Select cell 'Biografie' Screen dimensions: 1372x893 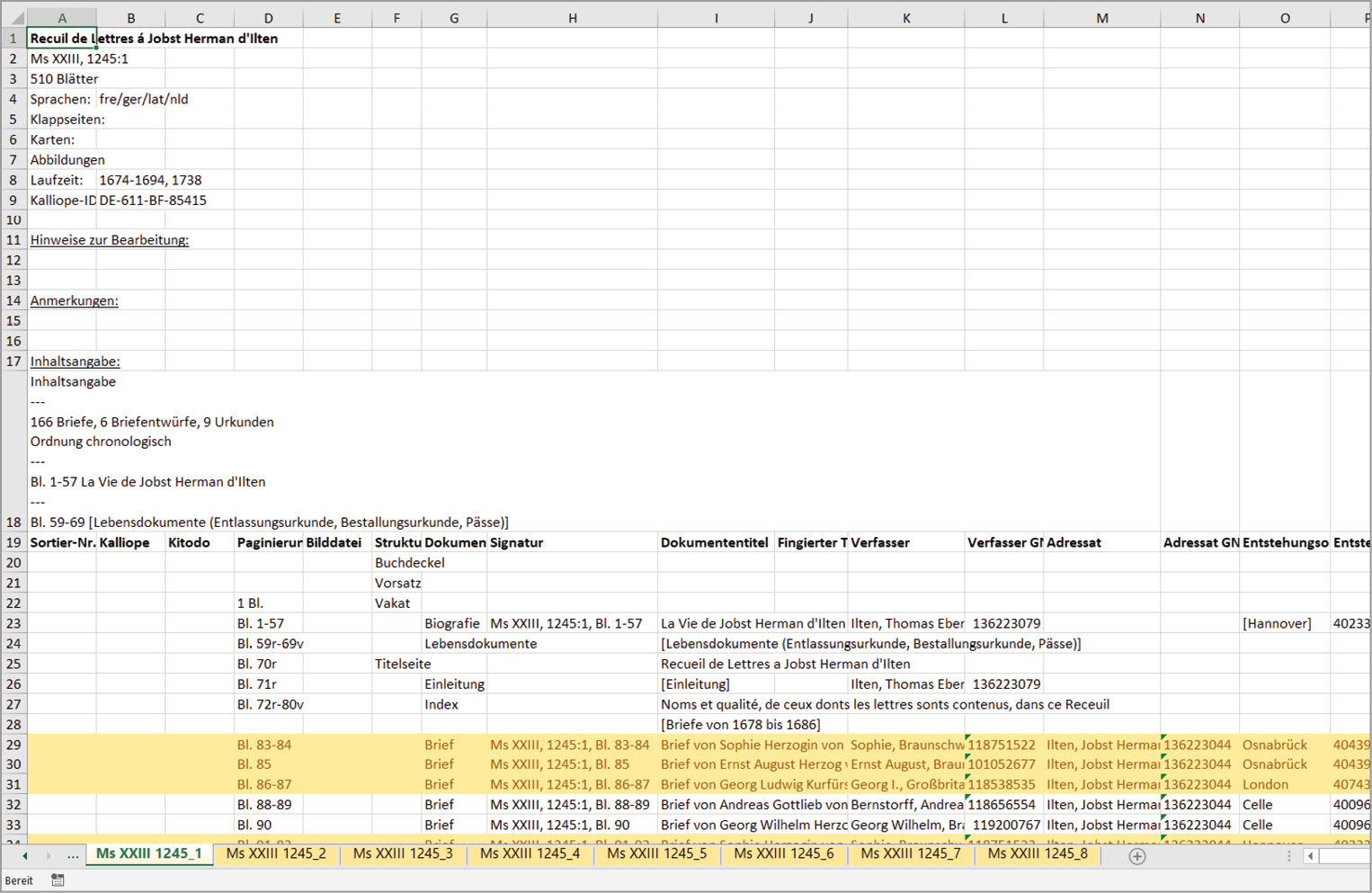click(454, 623)
